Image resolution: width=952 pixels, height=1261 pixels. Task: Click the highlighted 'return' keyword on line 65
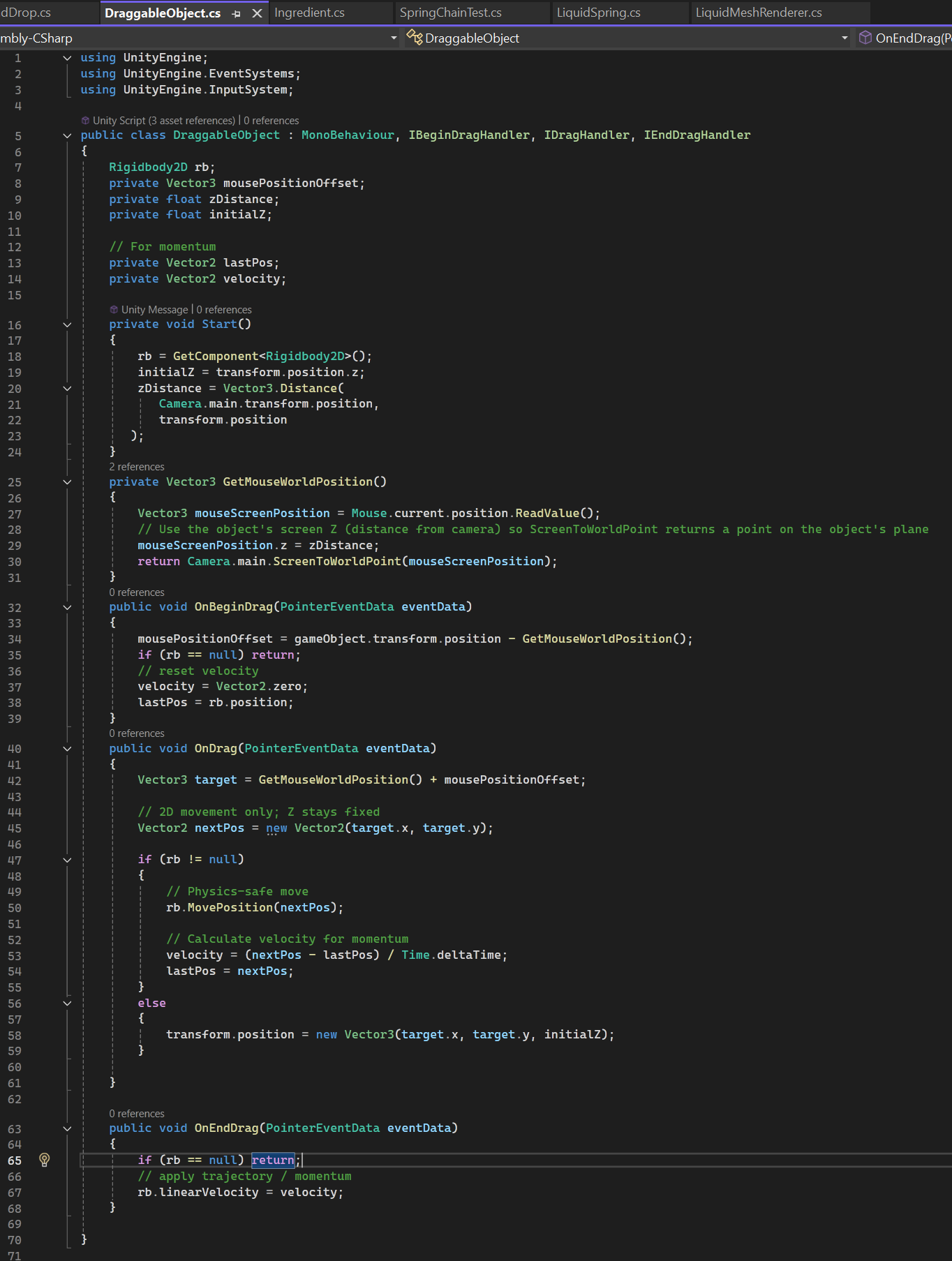point(273,1160)
